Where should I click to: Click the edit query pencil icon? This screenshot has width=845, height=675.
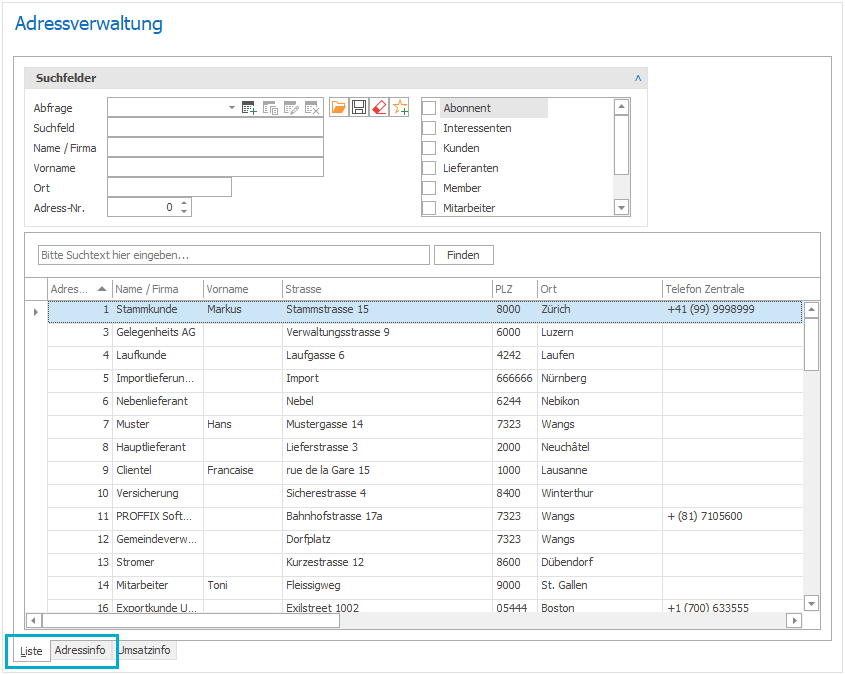coord(291,108)
